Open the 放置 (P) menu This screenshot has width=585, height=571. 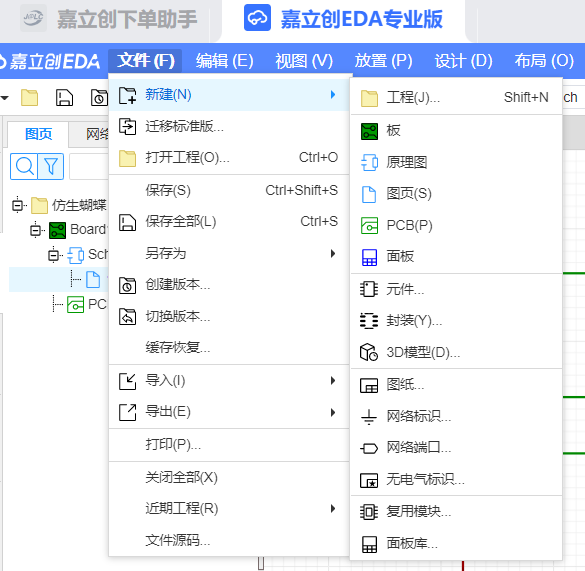[384, 61]
